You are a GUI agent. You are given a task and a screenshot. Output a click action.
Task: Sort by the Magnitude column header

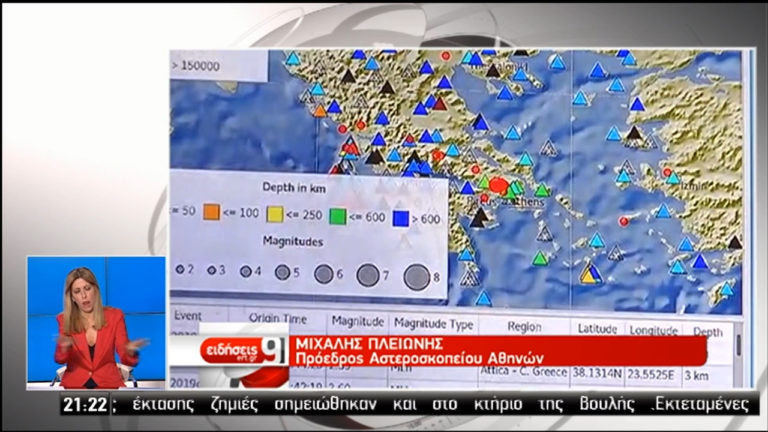[x=358, y=321]
